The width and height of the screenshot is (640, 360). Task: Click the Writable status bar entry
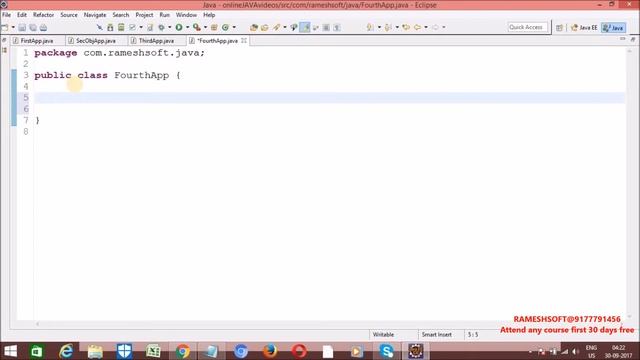[383, 334]
